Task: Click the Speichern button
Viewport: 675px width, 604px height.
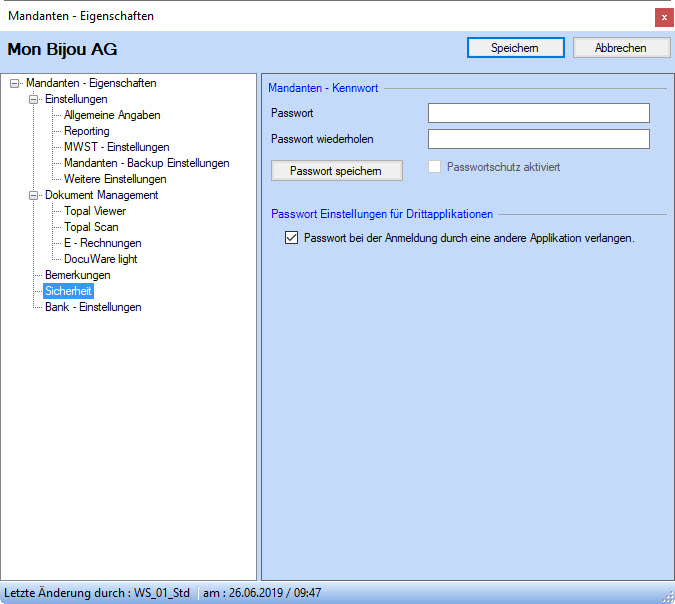Action: 515,48
